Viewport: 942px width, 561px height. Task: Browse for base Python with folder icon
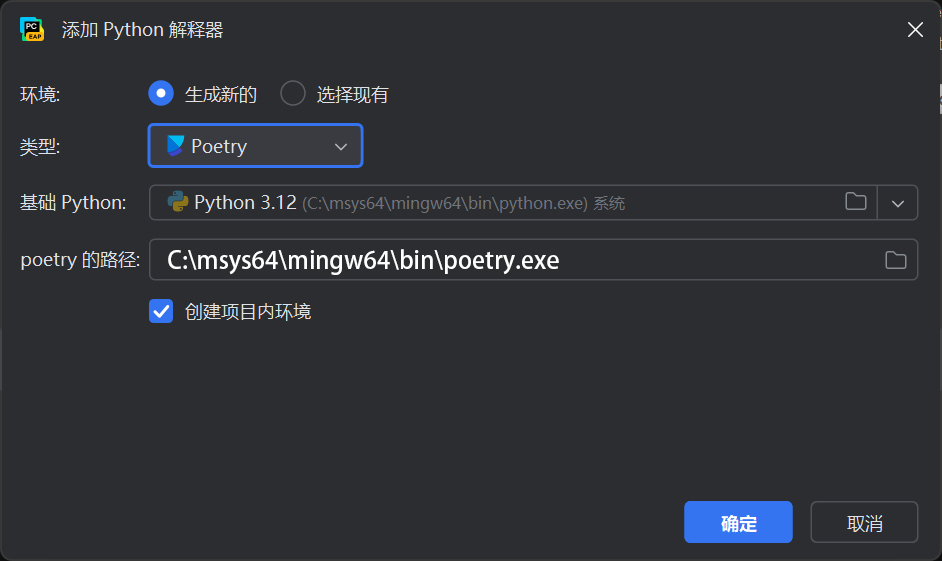[855, 202]
